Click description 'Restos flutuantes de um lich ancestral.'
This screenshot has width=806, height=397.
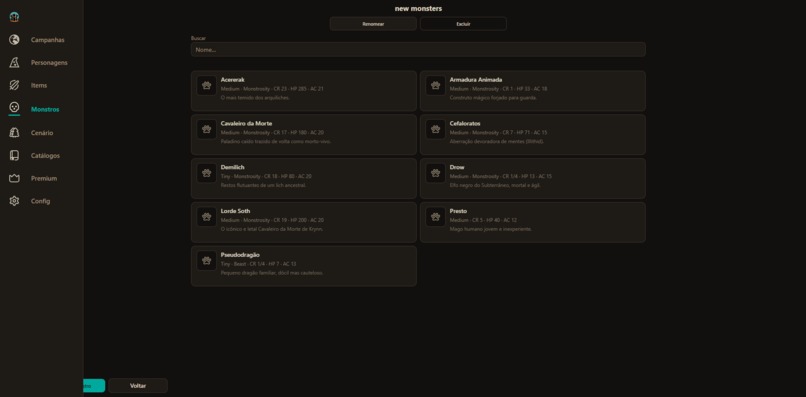click(x=263, y=185)
